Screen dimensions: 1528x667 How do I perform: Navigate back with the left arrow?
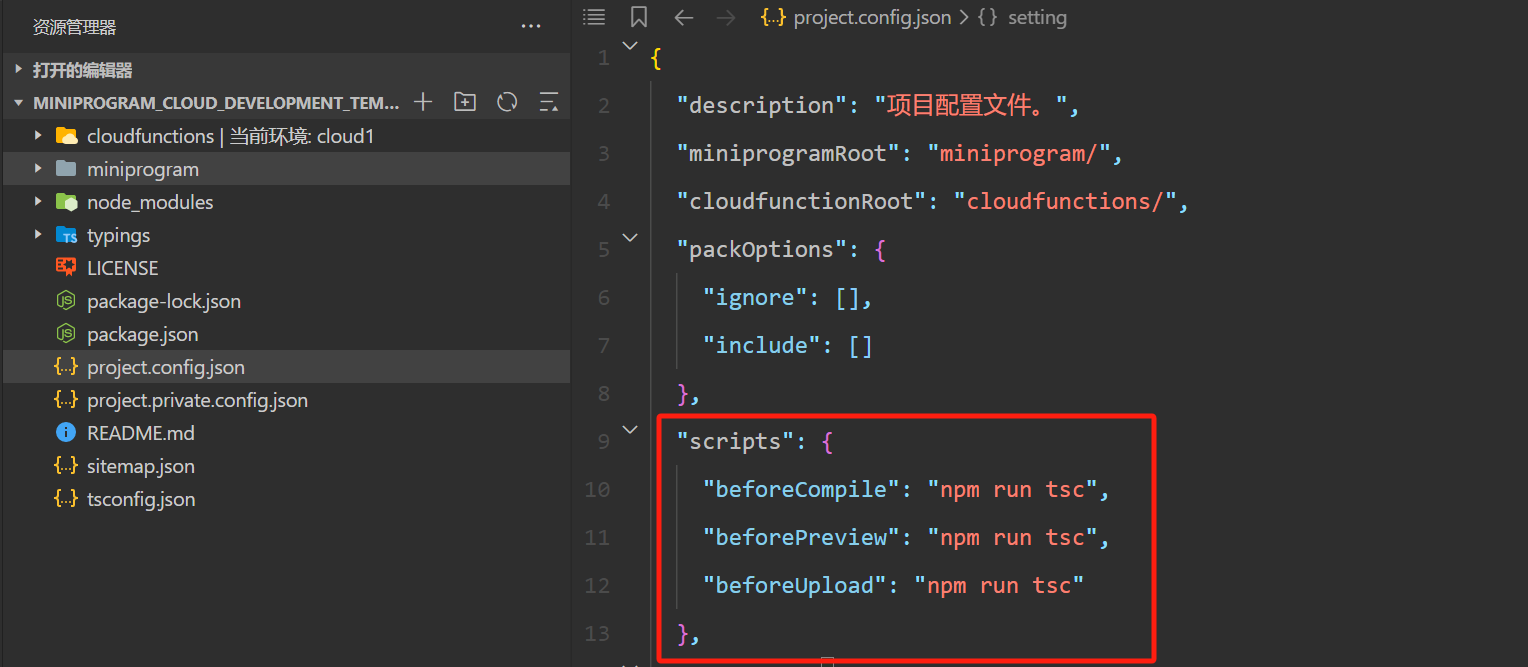click(684, 17)
